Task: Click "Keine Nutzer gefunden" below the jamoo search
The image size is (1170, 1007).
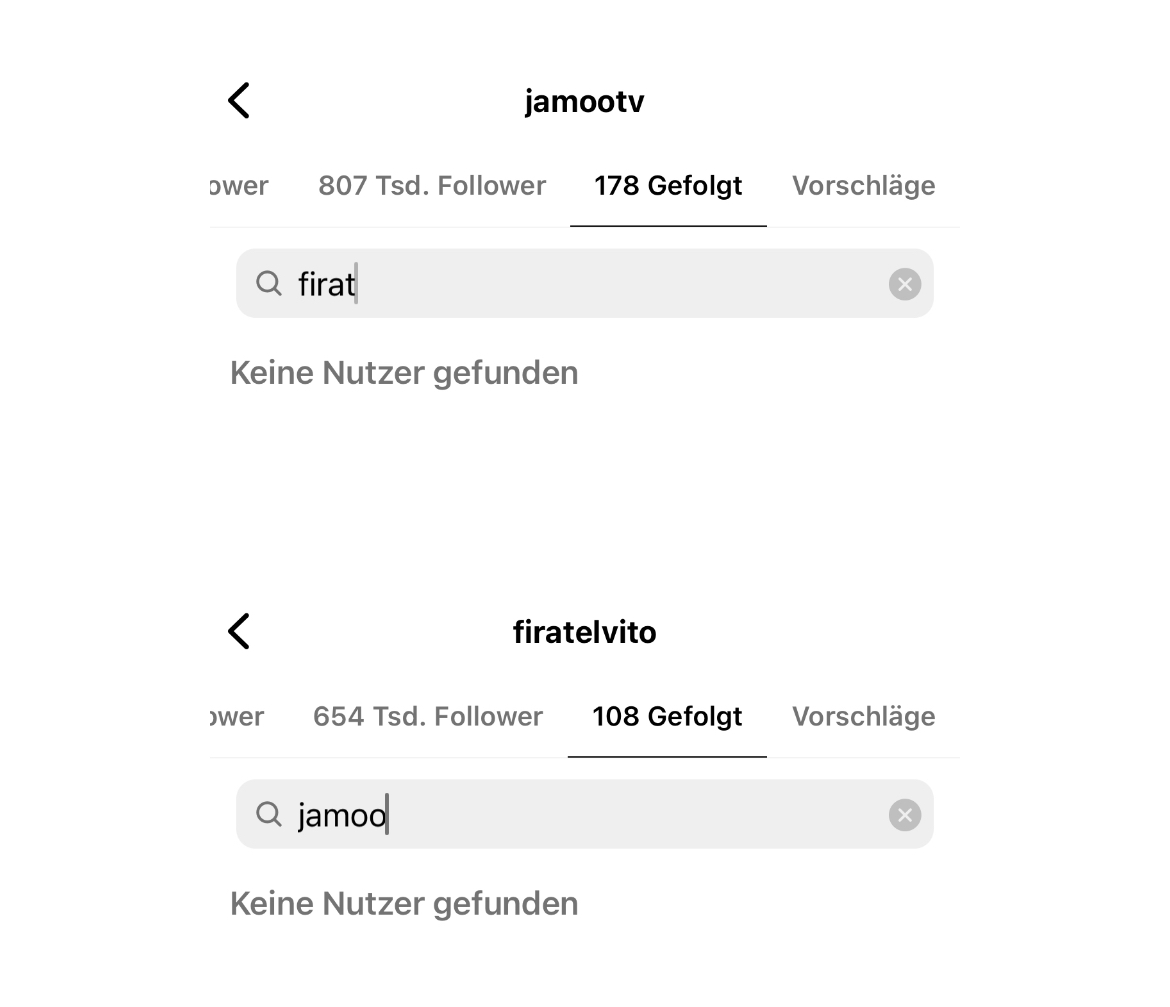Action: pos(404,904)
